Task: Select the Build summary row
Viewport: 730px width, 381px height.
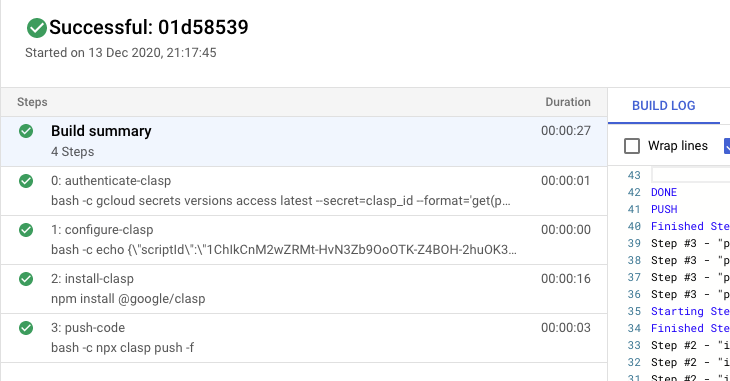Action: [304, 141]
